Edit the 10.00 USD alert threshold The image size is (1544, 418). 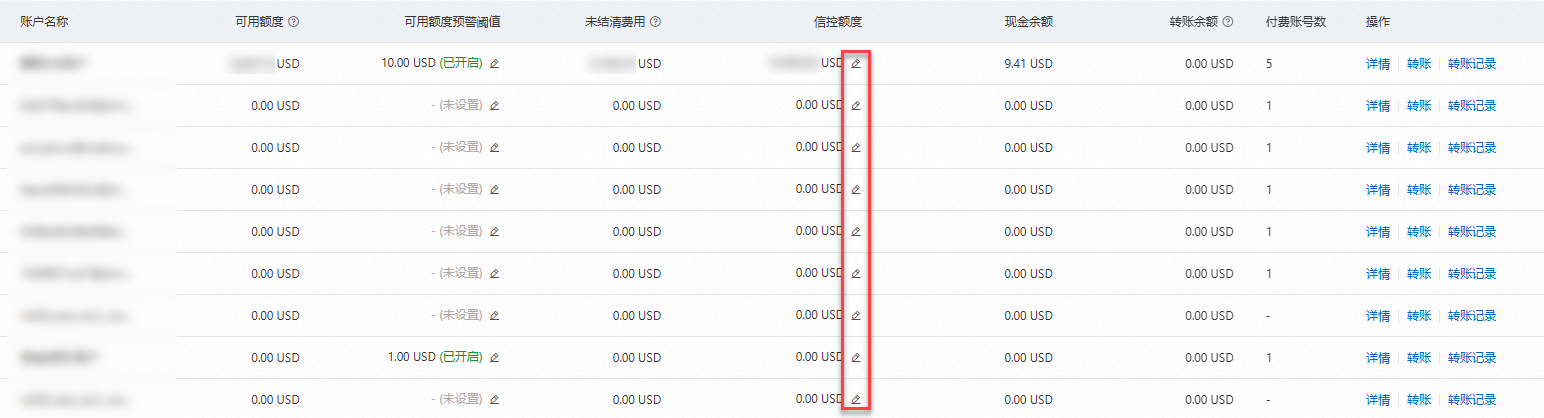(x=494, y=63)
